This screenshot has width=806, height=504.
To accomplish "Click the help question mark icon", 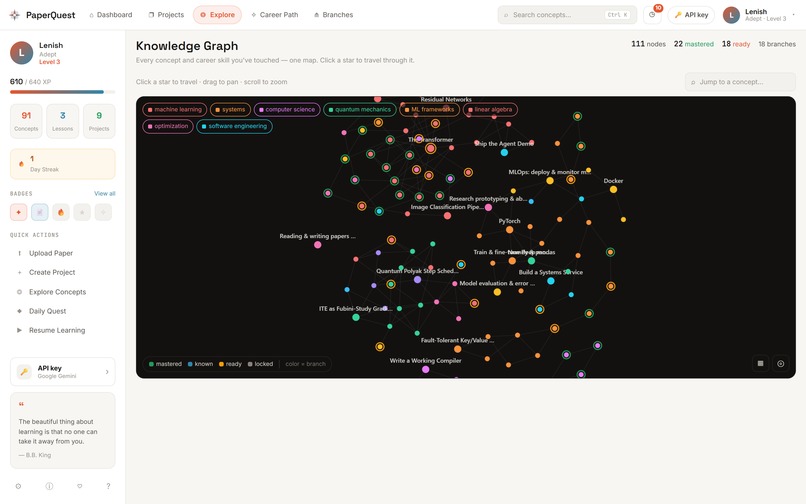I will tap(108, 486).
